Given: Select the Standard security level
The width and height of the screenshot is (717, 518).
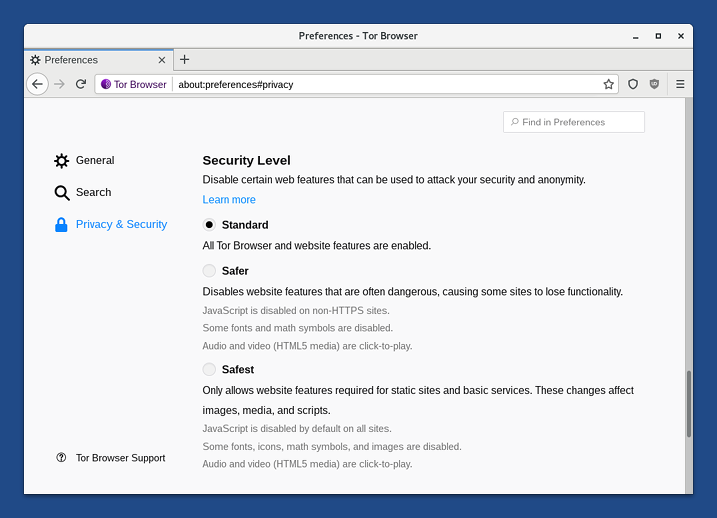Looking at the screenshot, I should pyautogui.click(x=209, y=225).
